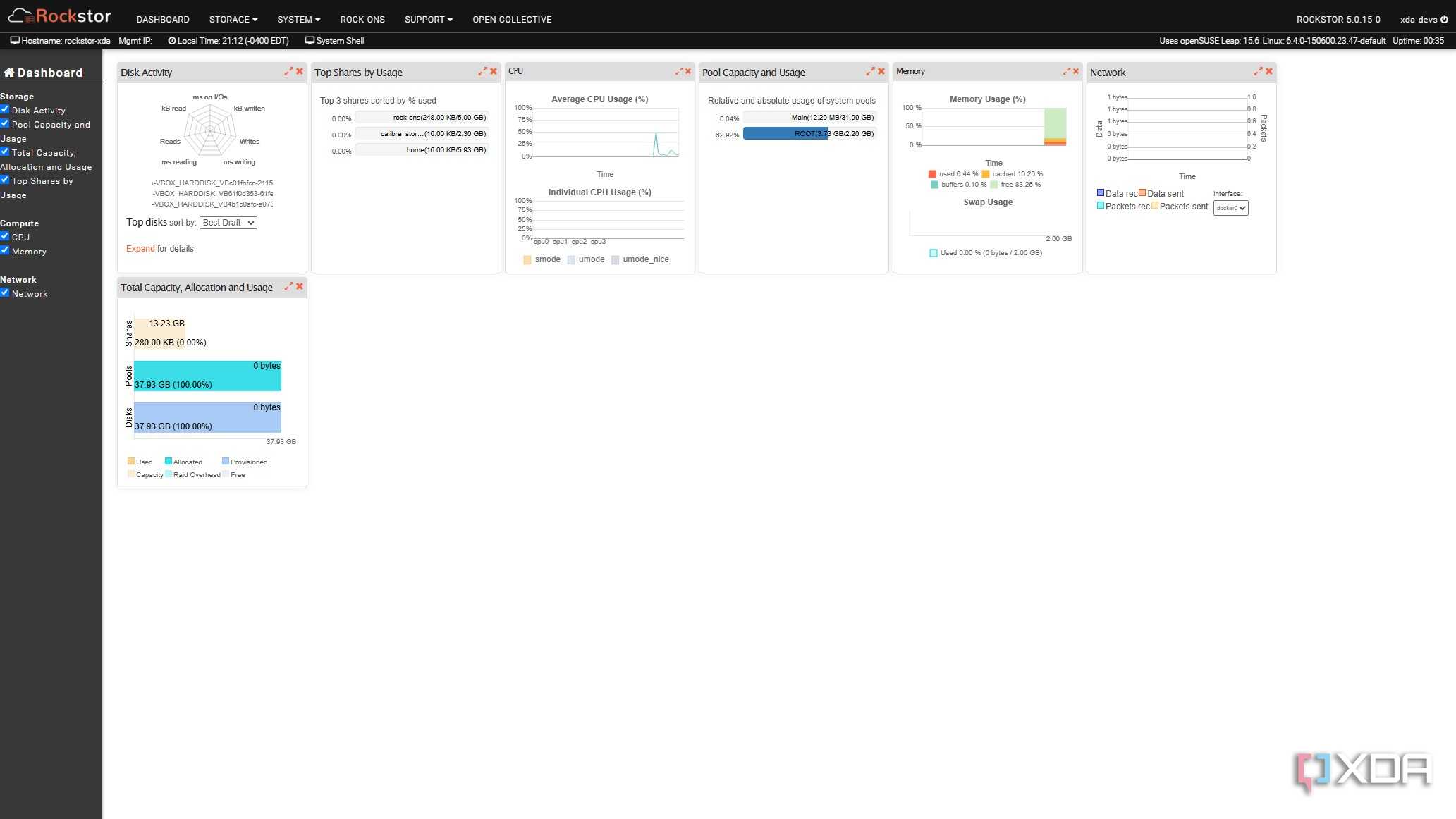The image size is (1456, 819).
Task: Click the home share usage row
Action: (422, 150)
